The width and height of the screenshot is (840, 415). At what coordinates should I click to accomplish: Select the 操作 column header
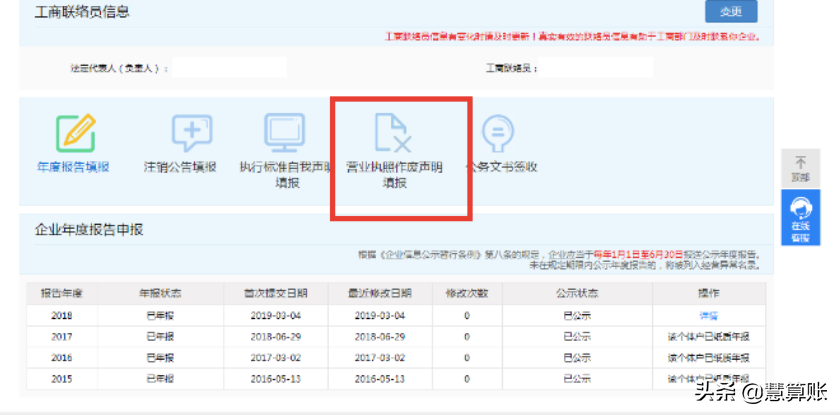pos(709,293)
